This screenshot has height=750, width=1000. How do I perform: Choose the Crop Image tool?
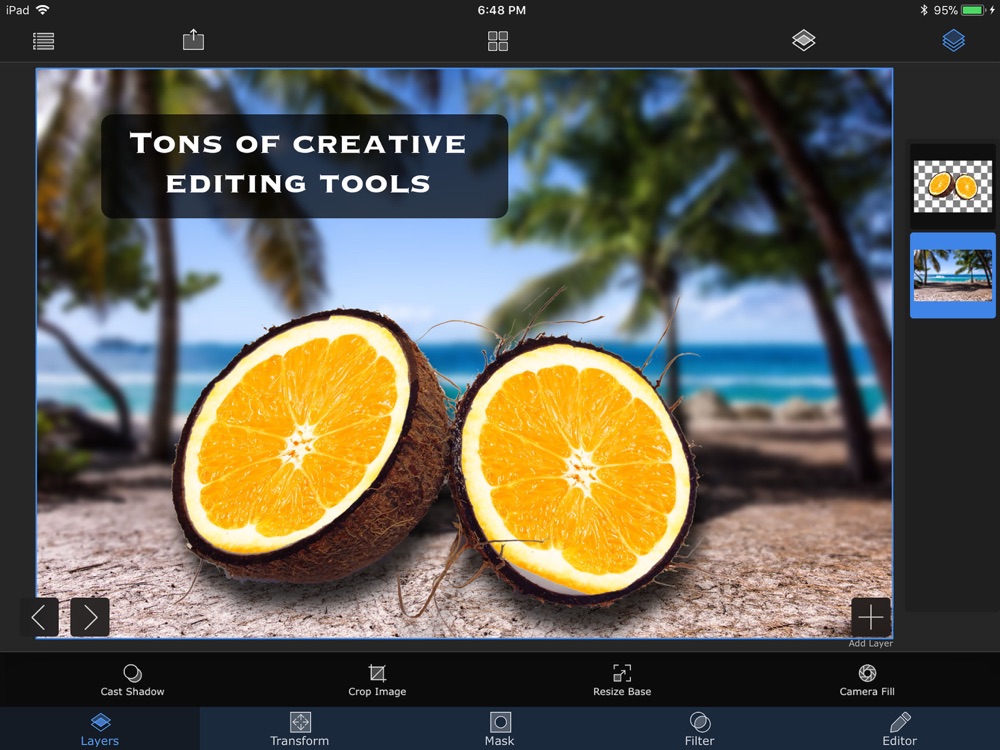tap(377, 680)
